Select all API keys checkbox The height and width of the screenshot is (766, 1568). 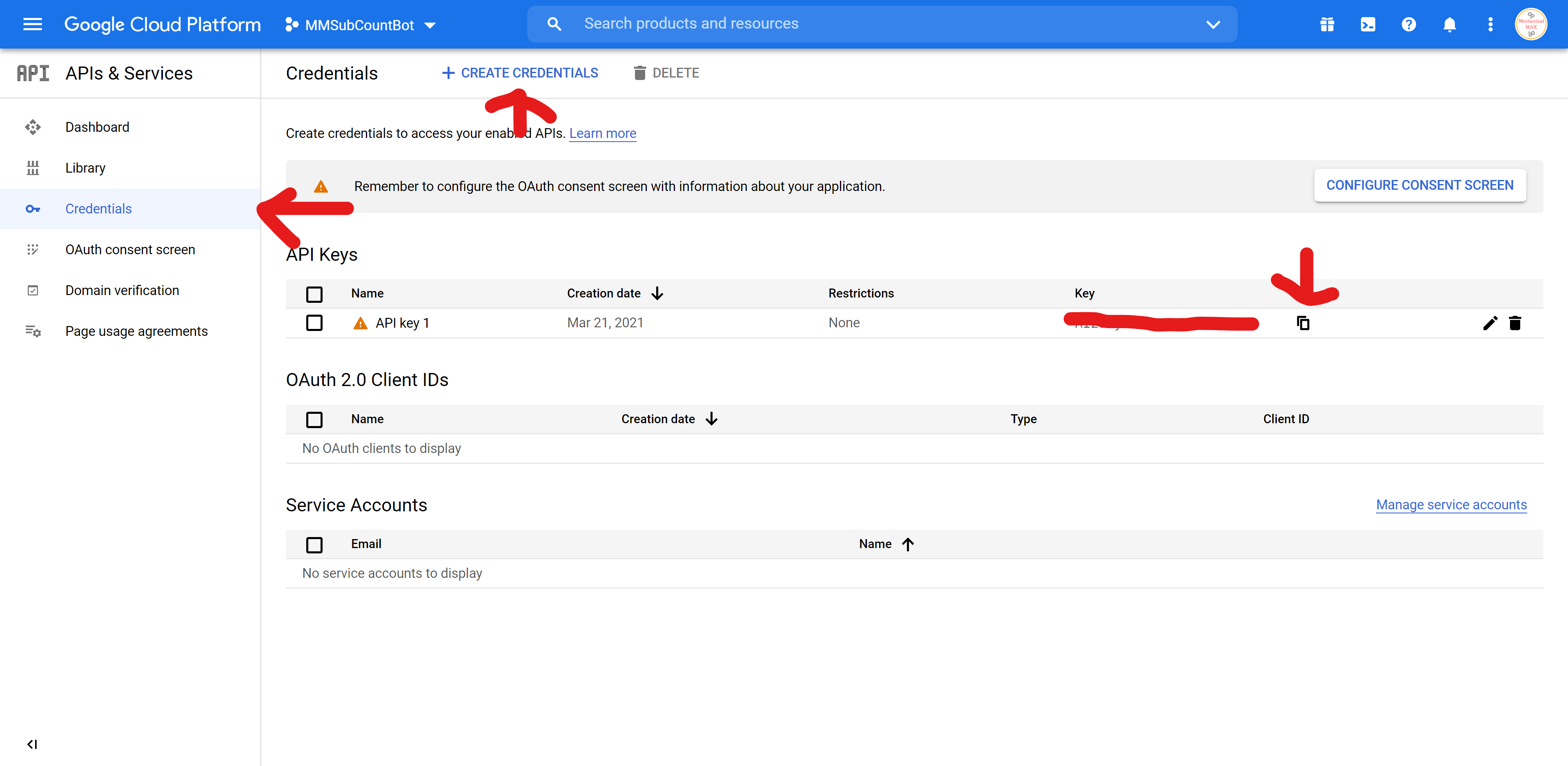[x=314, y=294]
